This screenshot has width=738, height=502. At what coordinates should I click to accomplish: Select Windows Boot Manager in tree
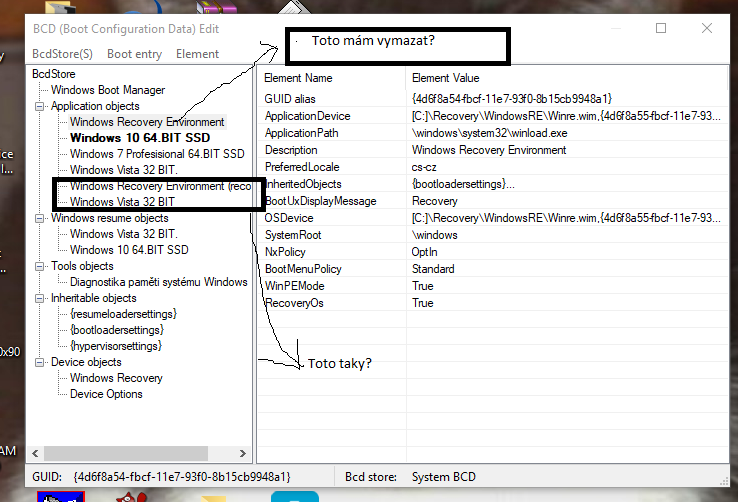[x=108, y=90]
